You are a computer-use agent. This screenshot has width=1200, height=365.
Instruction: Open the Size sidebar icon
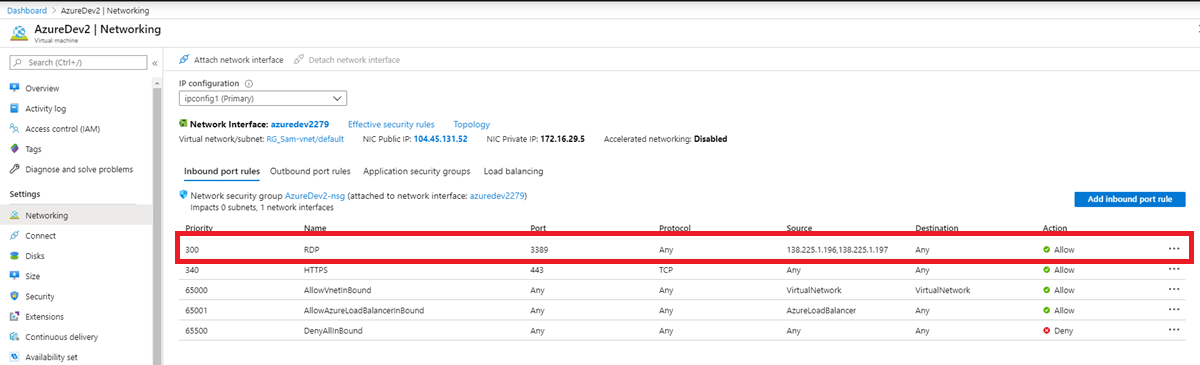click(15, 276)
